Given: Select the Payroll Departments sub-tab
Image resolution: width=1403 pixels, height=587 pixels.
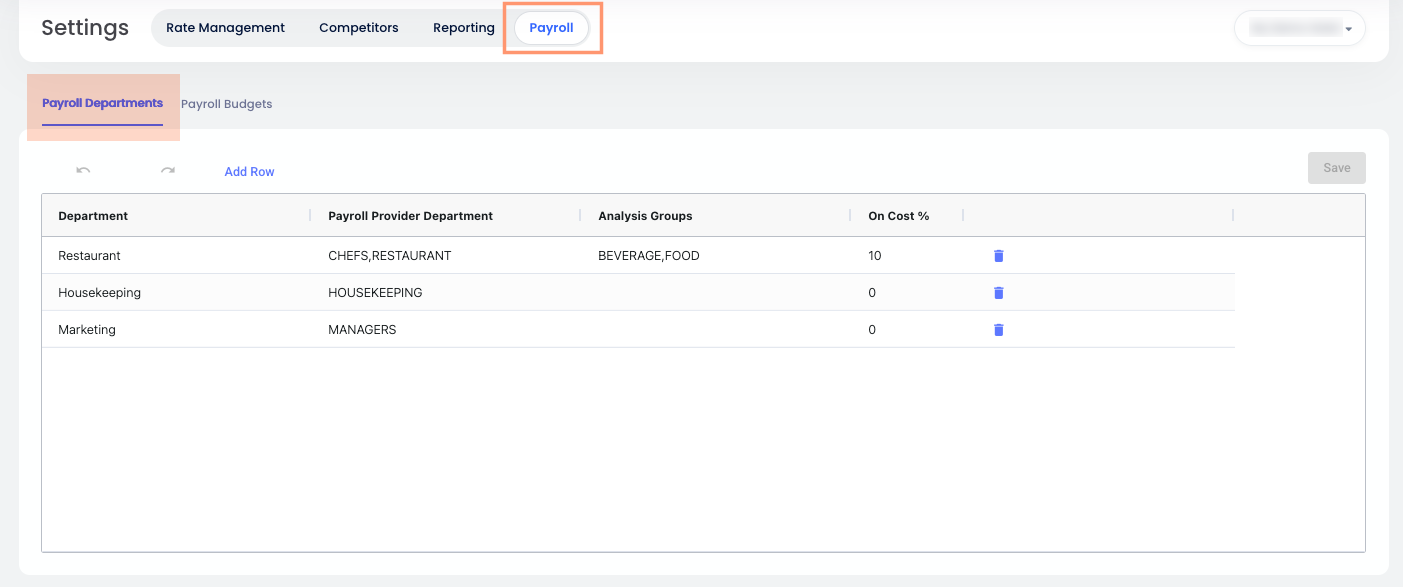Looking at the screenshot, I should tap(102, 104).
